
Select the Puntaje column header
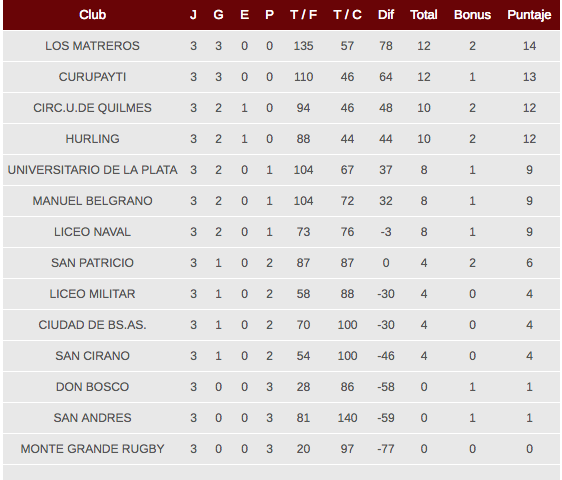tap(529, 15)
